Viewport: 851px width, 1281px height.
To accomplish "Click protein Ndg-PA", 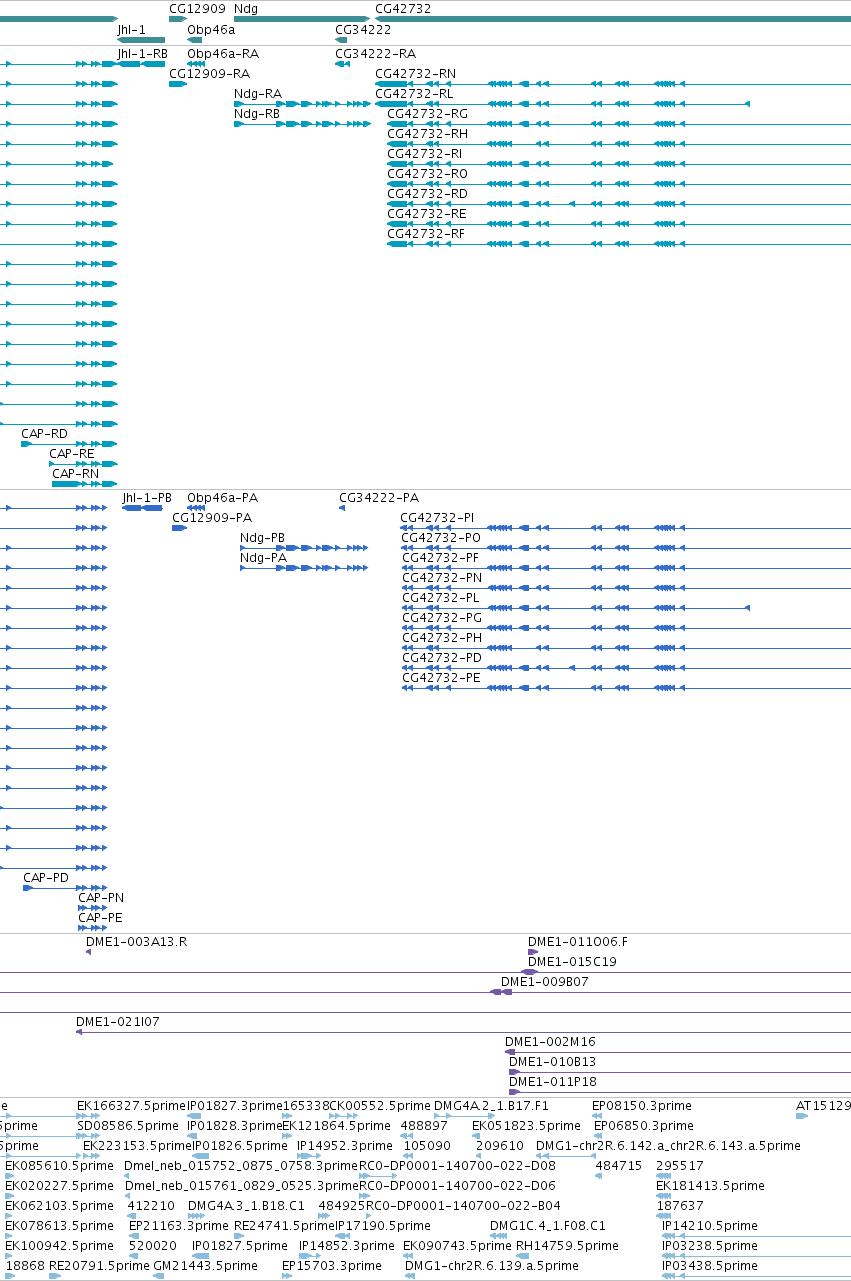I will [263, 557].
